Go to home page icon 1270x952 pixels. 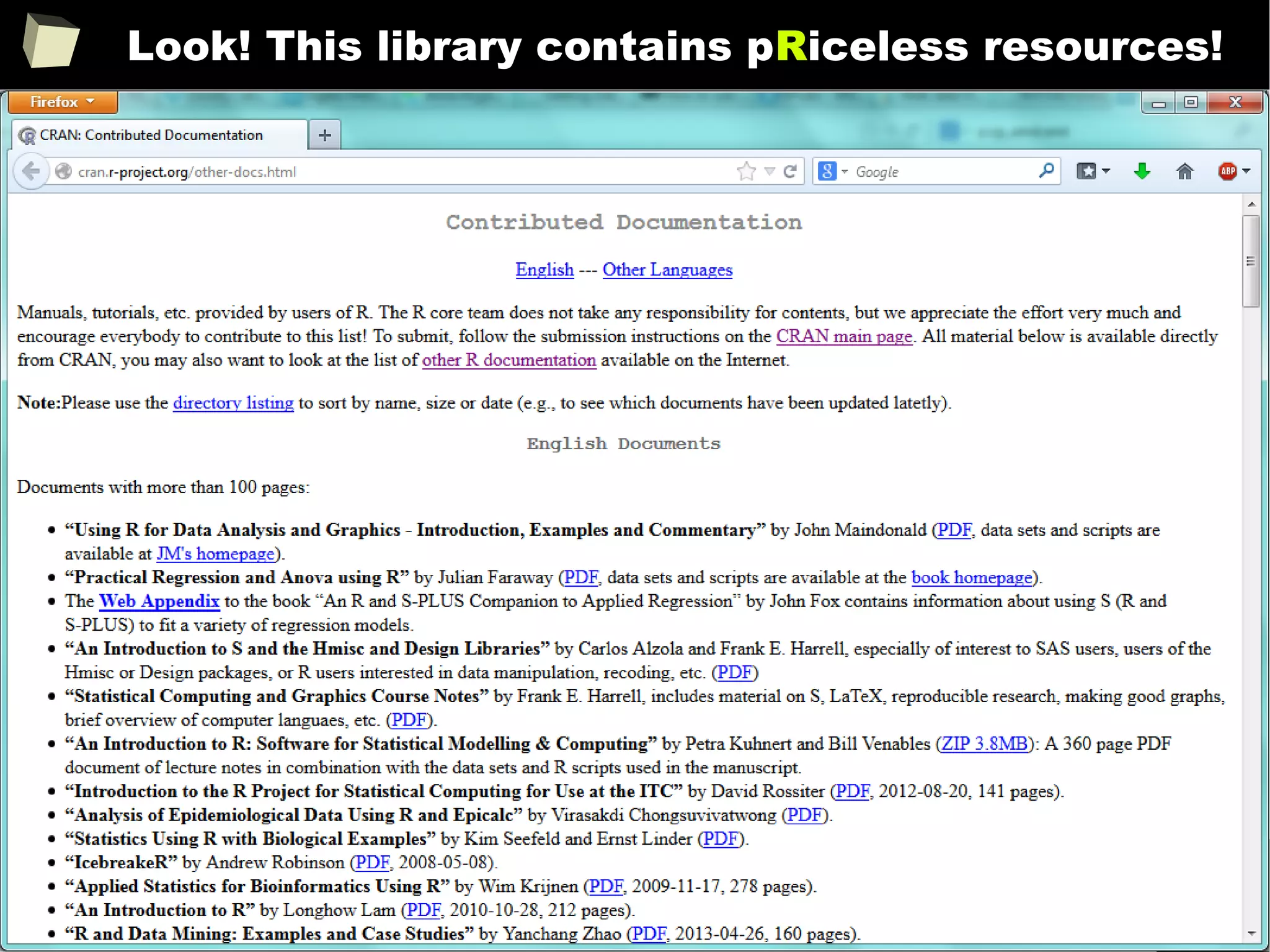point(1184,171)
